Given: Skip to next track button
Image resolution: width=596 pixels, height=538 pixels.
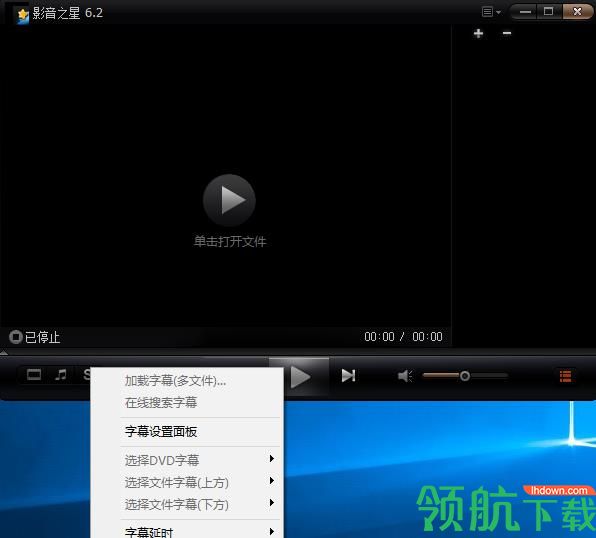Looking at the screenshot, I should (x=348, y=376).
